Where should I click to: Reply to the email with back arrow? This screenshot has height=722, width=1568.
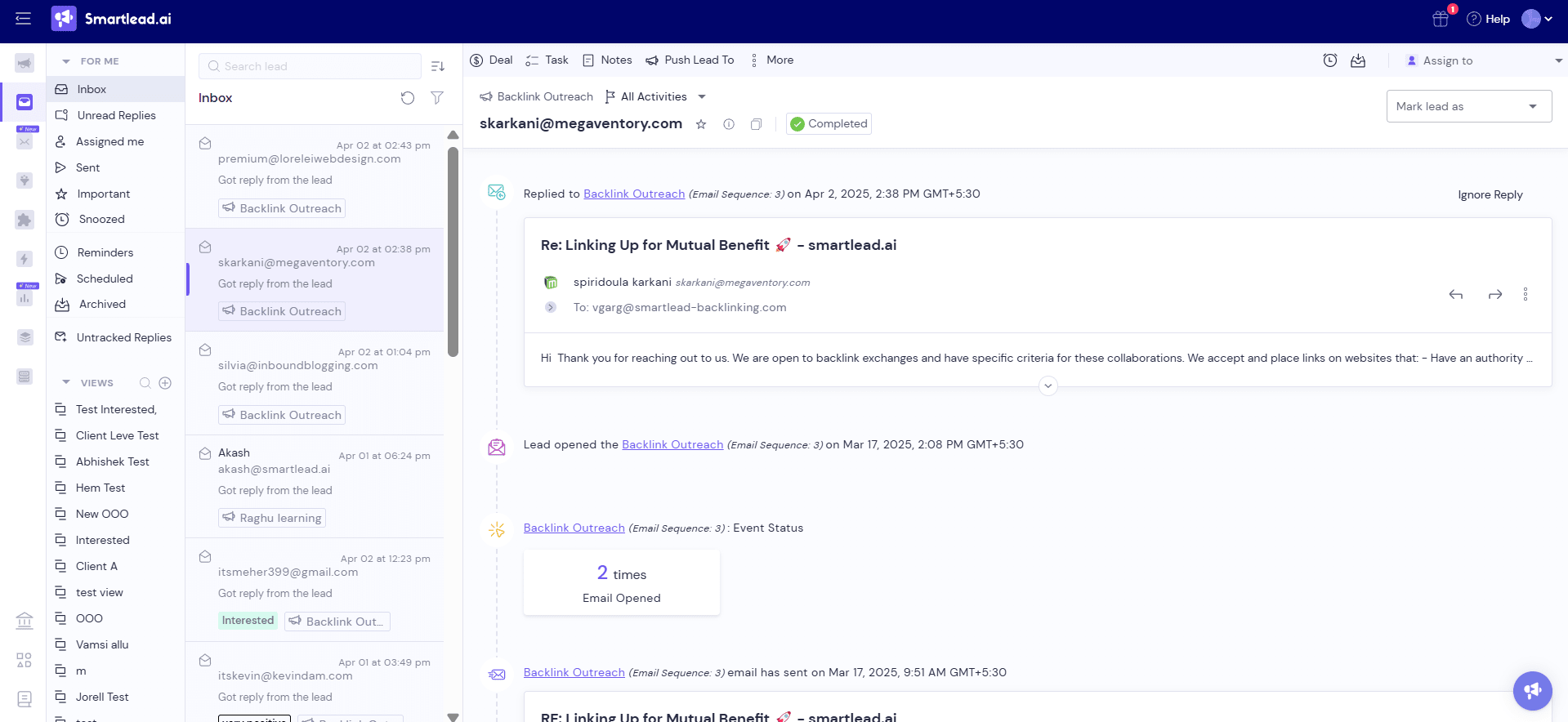pos(1456,295)
